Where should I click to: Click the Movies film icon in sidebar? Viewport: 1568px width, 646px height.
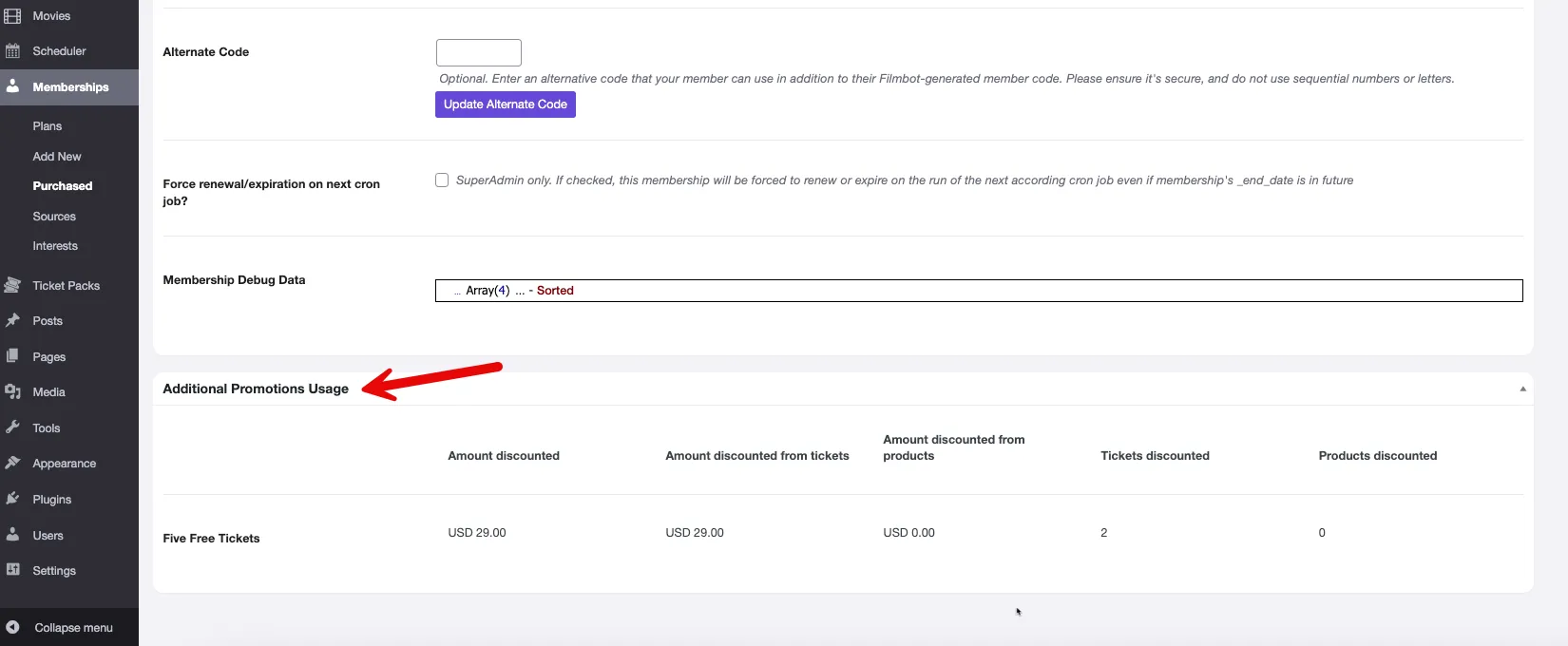12,16
